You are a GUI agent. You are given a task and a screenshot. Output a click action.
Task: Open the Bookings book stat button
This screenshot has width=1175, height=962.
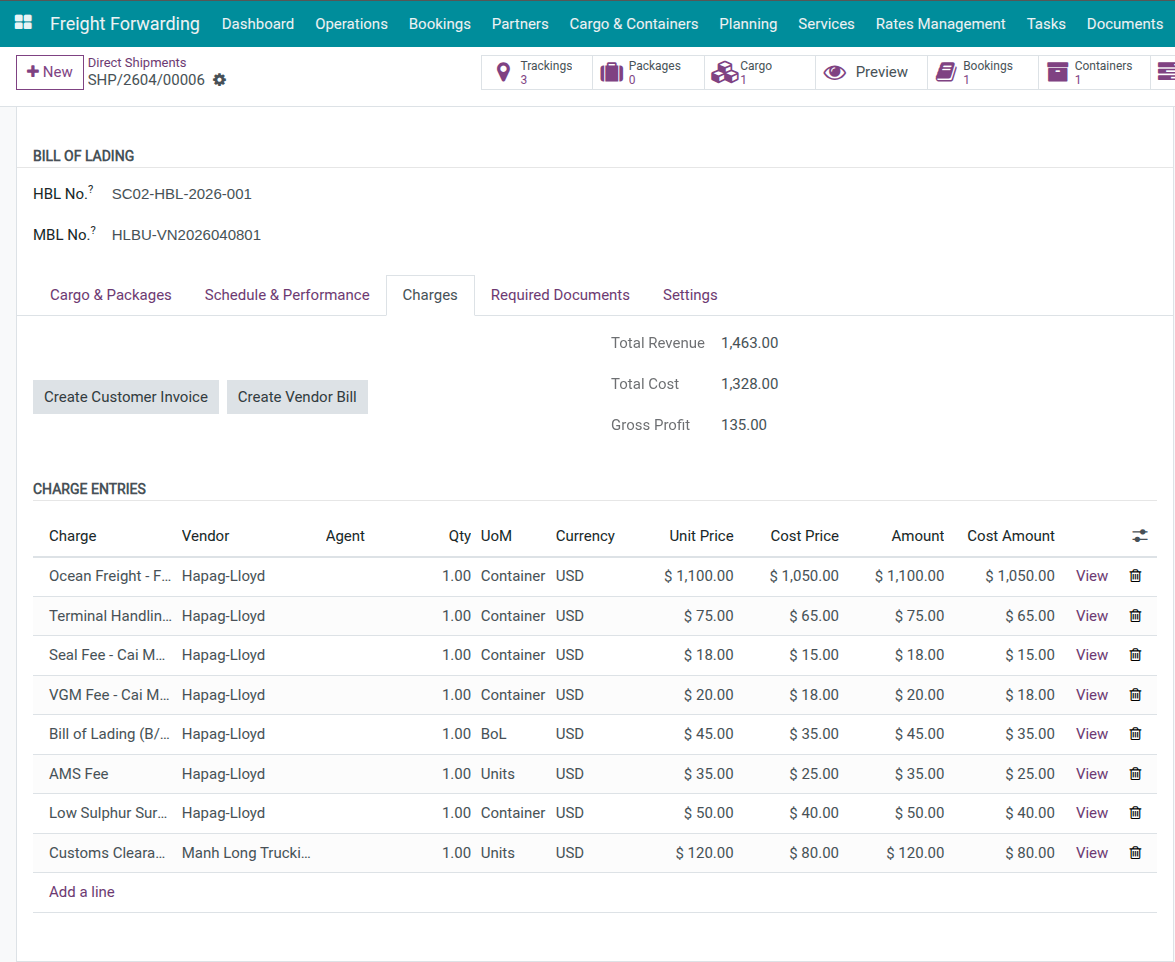(982, 72)
